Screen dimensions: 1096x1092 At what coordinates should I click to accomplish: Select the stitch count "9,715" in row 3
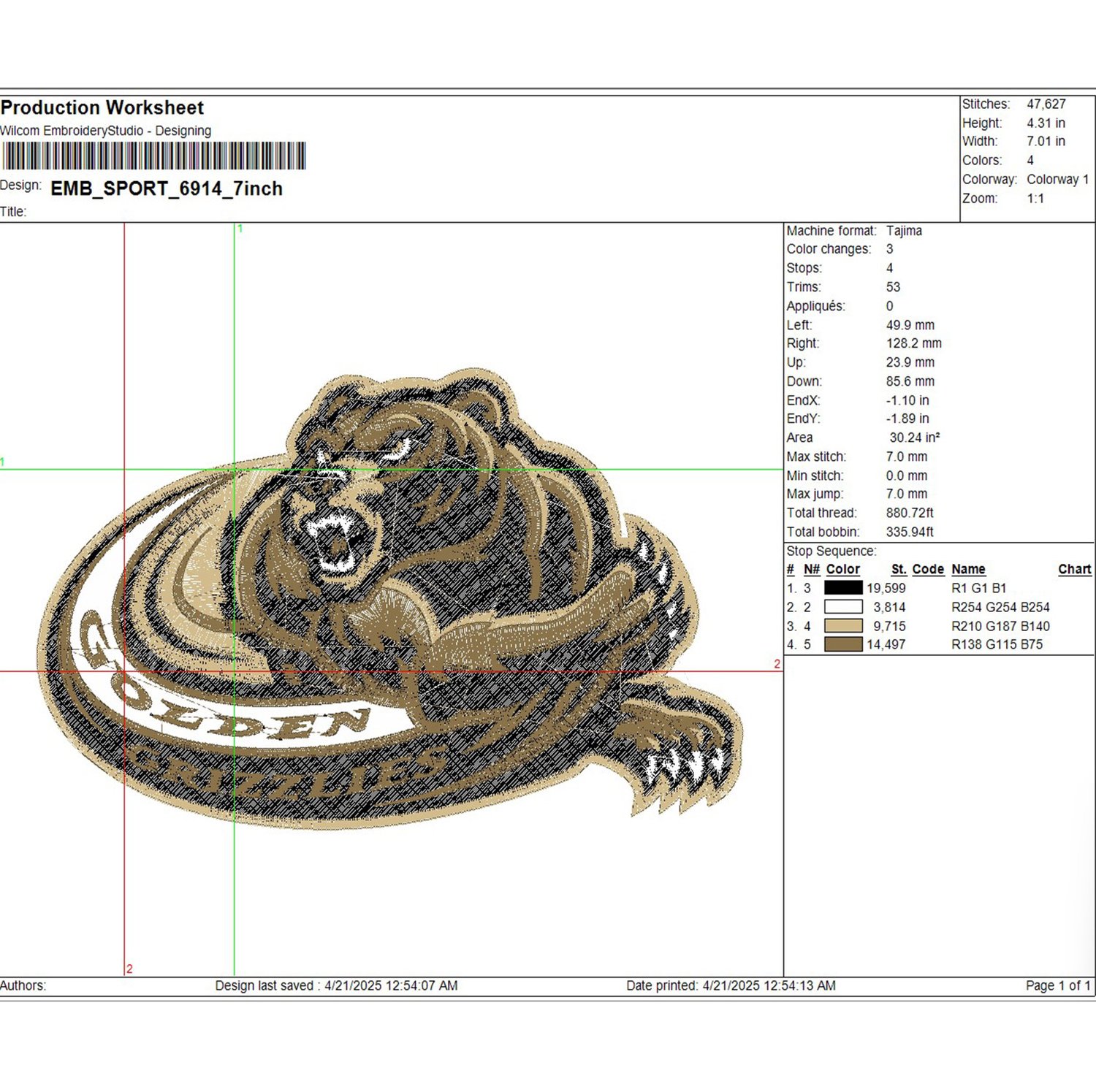click(889, 626)
